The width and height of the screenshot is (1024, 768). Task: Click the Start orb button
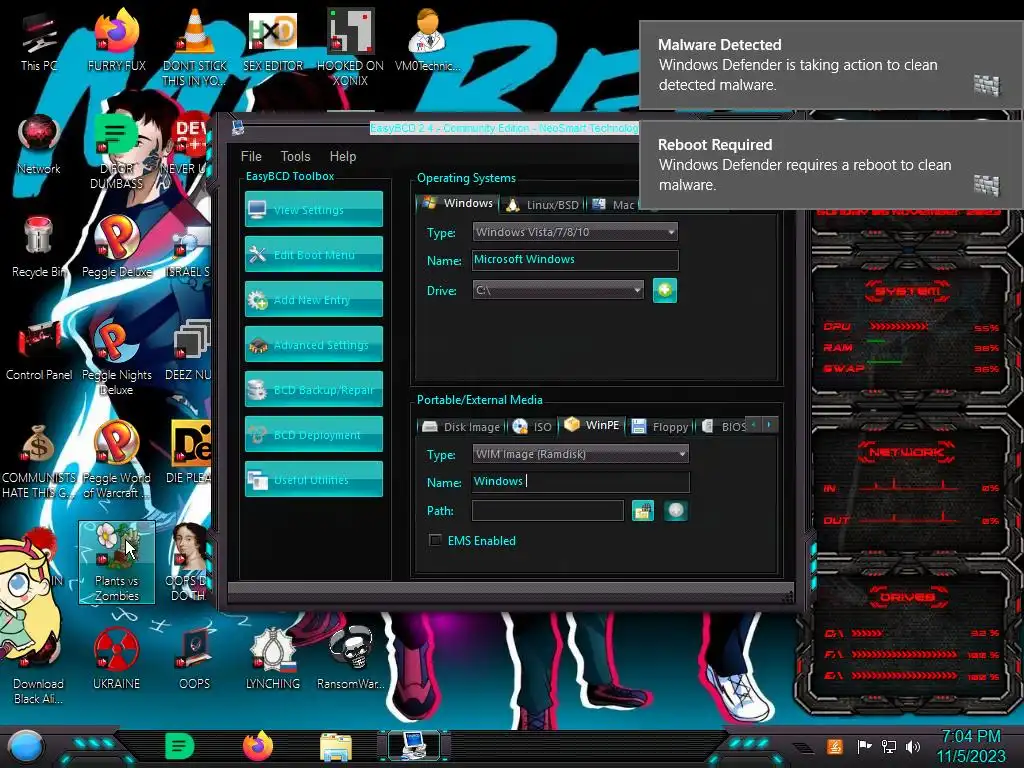(x=25, y=746)
